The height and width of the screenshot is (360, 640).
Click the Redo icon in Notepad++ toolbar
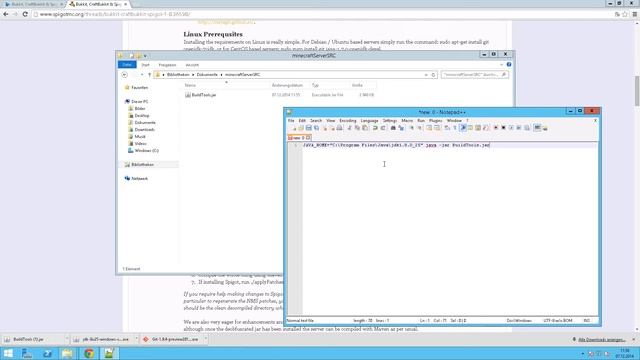(x=383, y=128)
